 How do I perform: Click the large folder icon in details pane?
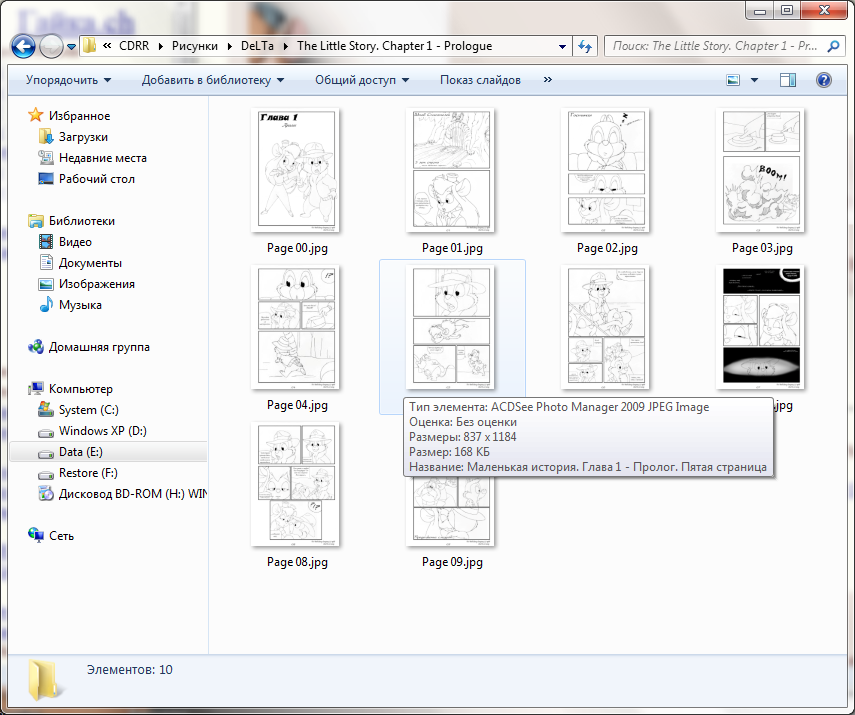click(43, 679)
